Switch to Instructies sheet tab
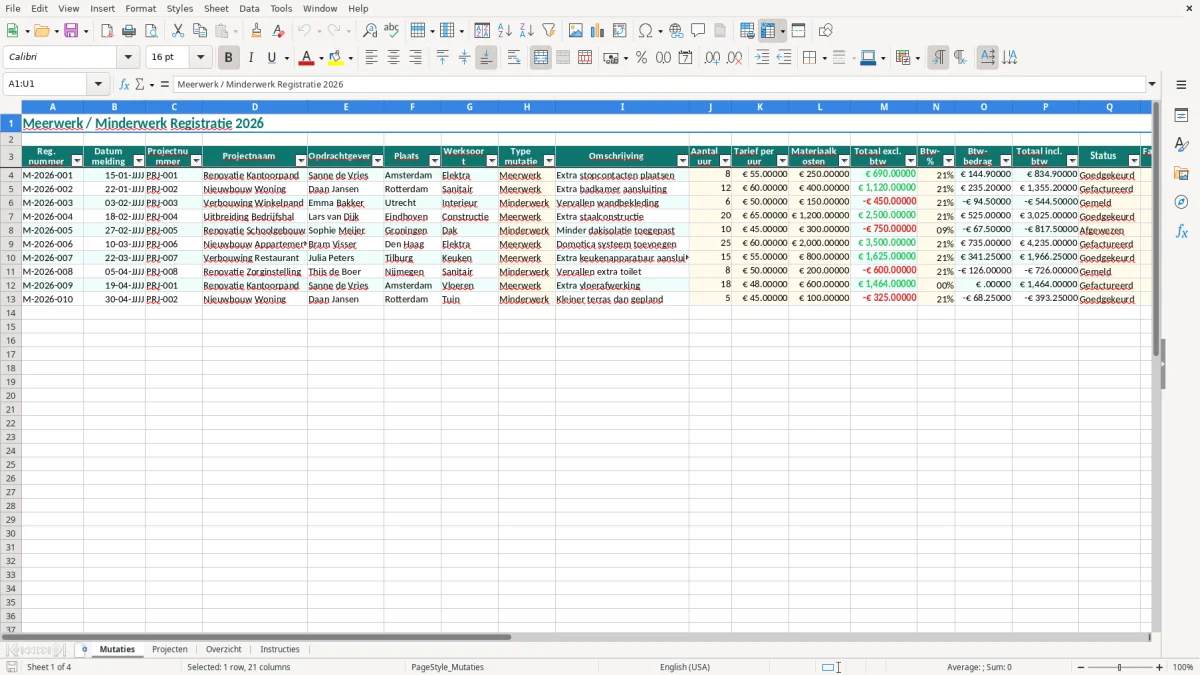 (280, 649)
